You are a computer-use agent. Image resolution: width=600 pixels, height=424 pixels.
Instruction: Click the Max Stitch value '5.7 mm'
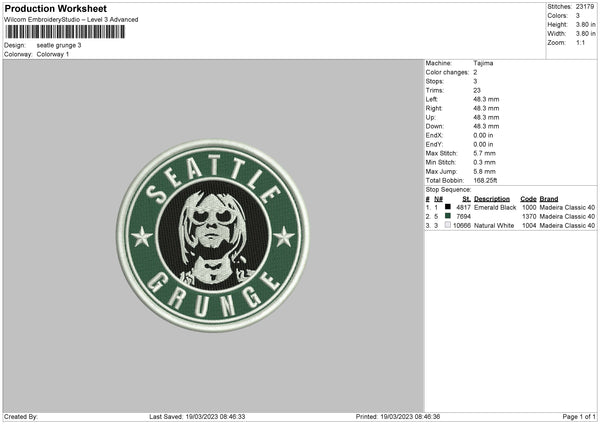[484, 153]
